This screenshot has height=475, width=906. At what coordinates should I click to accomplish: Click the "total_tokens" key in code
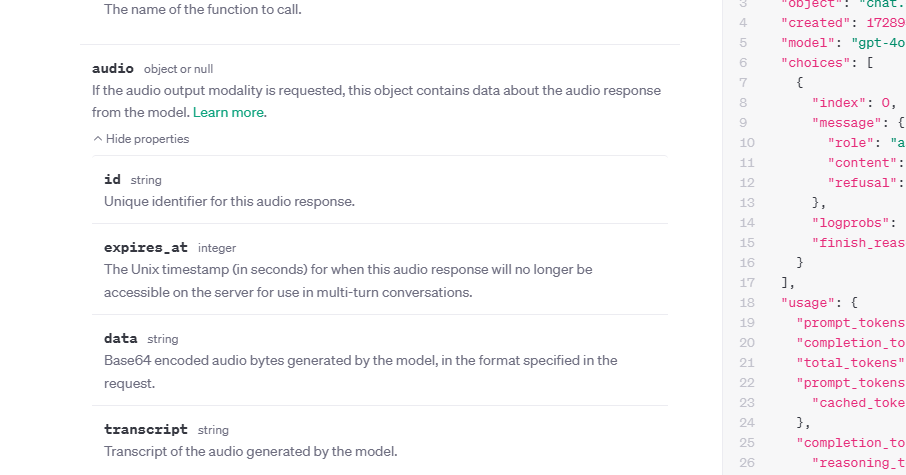pyautogui.click(x=850, y=363)
